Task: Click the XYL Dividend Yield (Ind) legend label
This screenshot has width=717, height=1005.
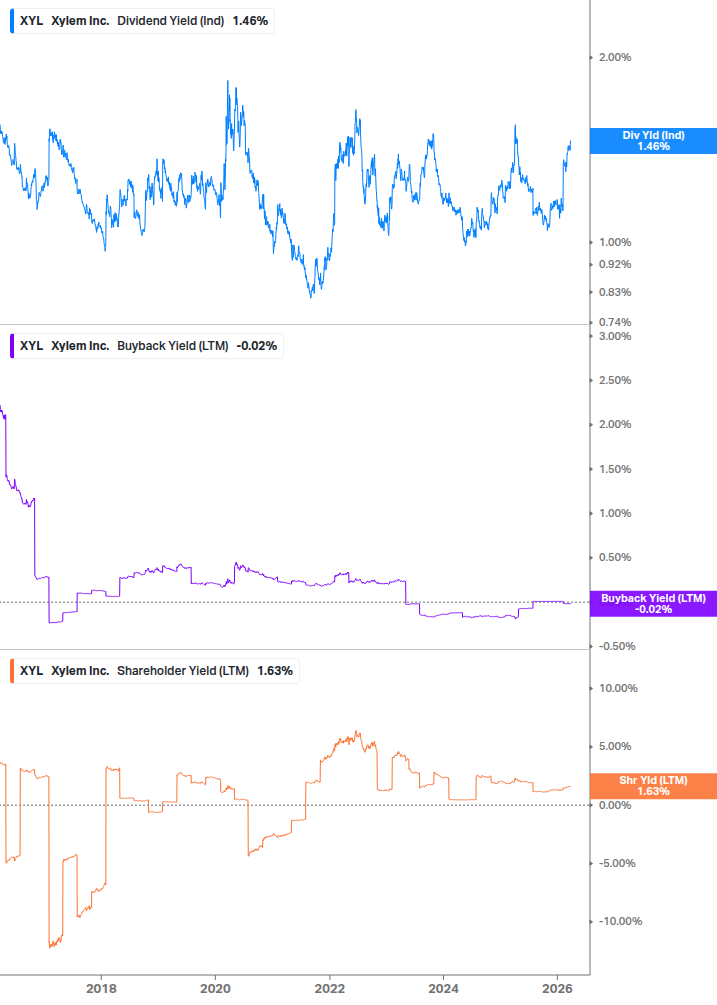Action: (144, 21)
